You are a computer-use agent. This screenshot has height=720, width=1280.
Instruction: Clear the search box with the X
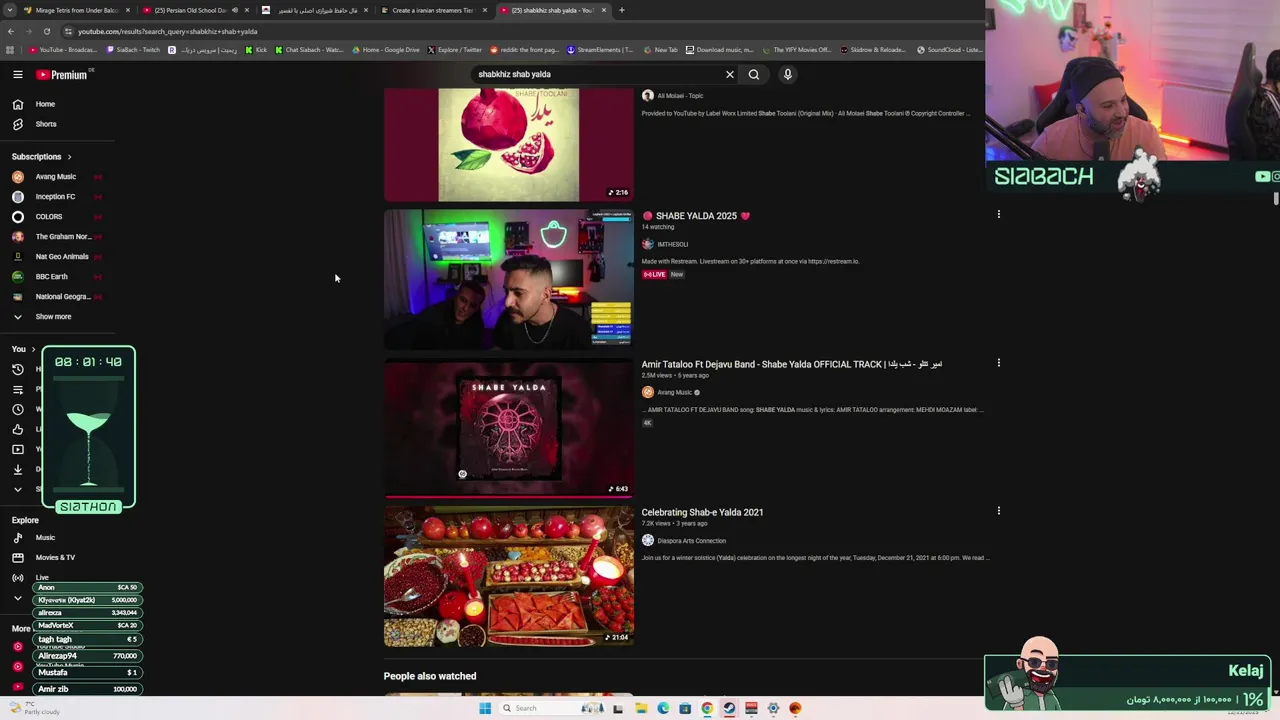pyautogui.click(x=730, y=74)
